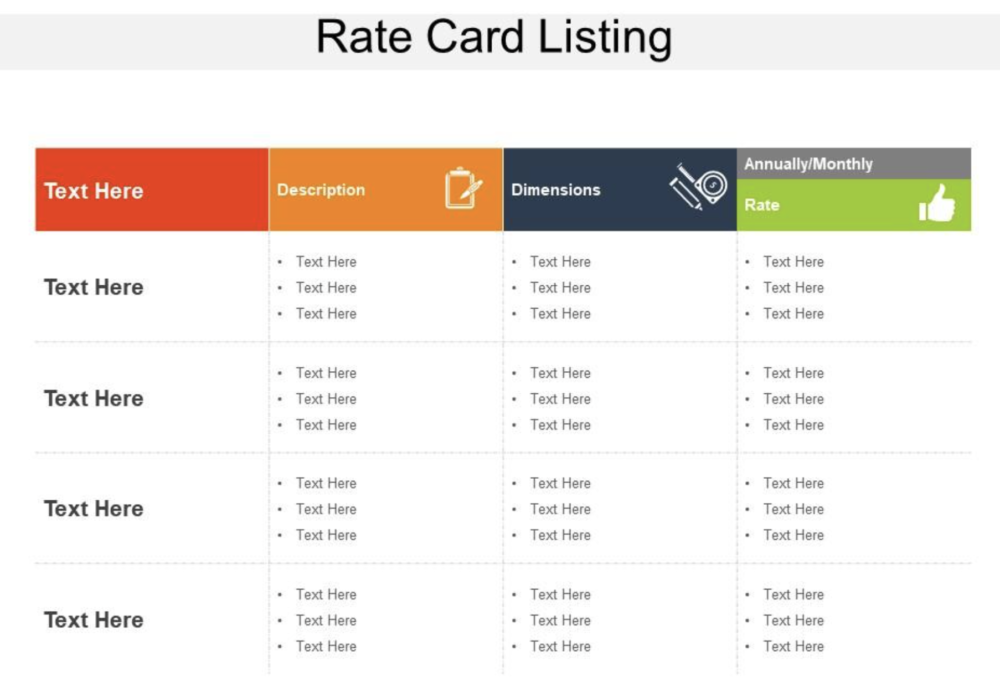The image size is (1000, 697).
Task: Click last Dimensions bullet in the bottom row
Action: click(560, 646)
